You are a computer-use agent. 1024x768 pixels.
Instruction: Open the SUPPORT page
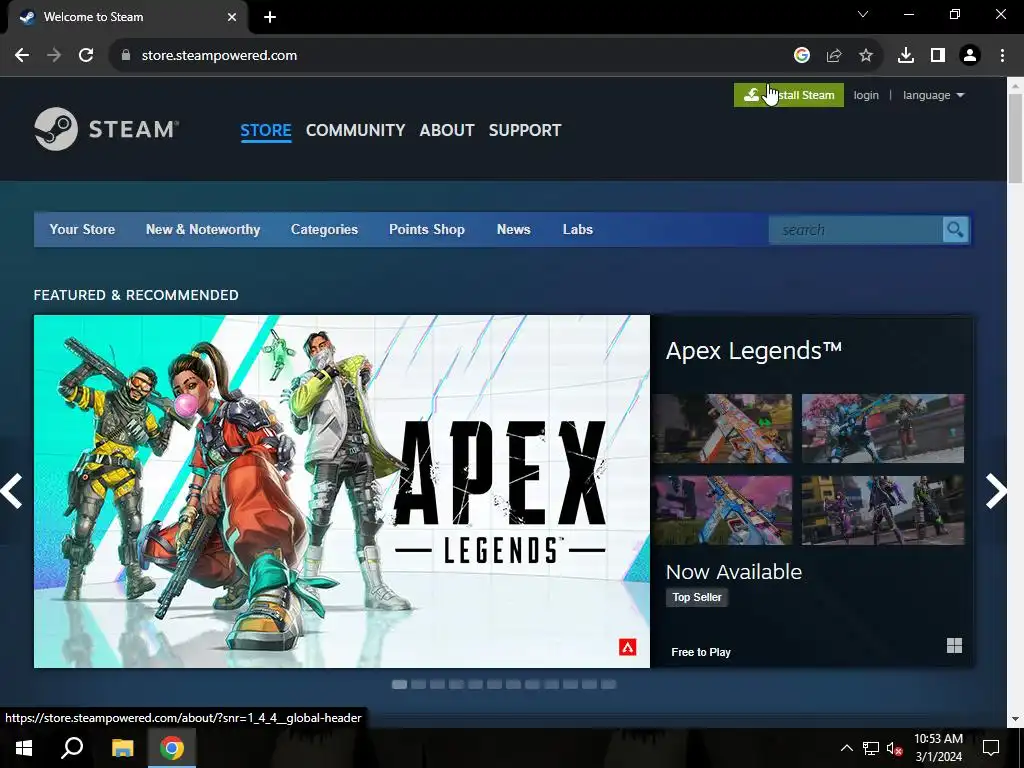point(525,130)
